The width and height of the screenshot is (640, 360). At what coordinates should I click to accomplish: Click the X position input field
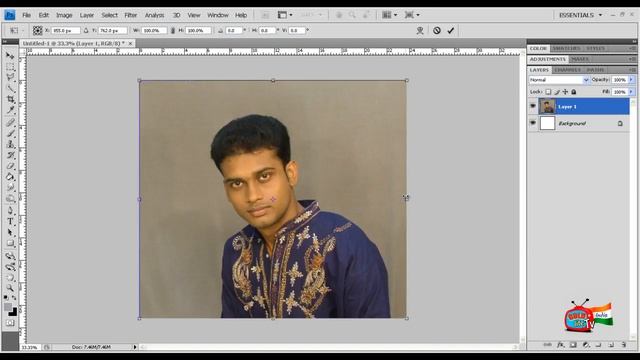[65, 31]
